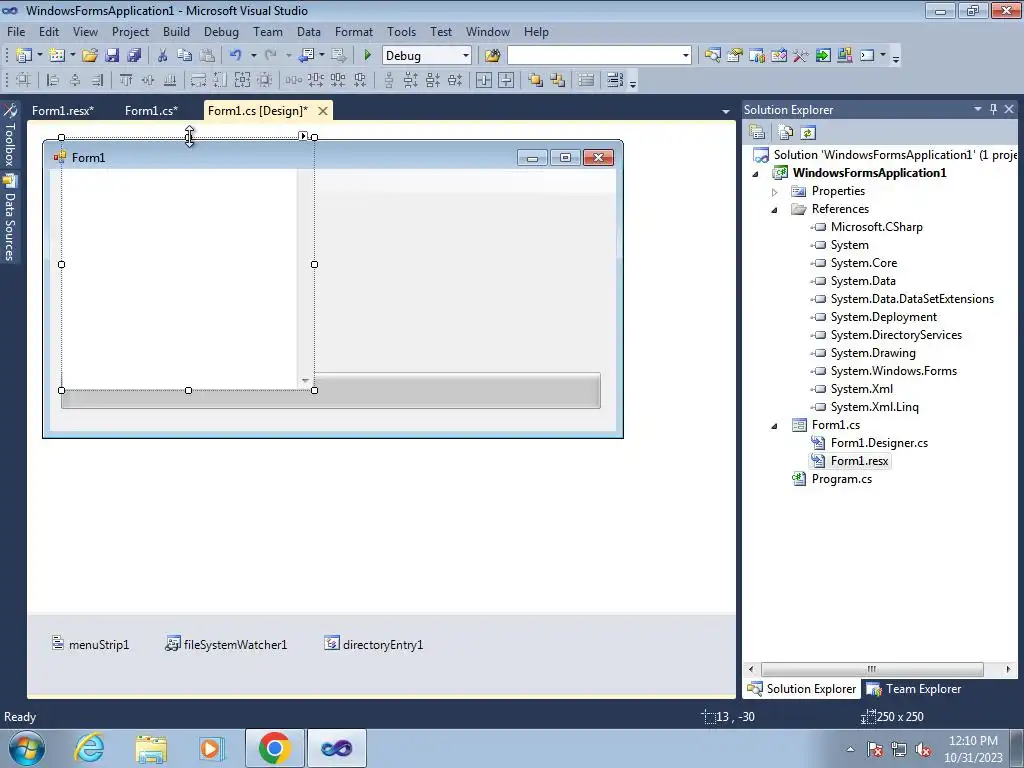Switch to the Form1.resx* tab
Image resolution: width=1024 pixels, height=768 pixels.
coord(63,110)
